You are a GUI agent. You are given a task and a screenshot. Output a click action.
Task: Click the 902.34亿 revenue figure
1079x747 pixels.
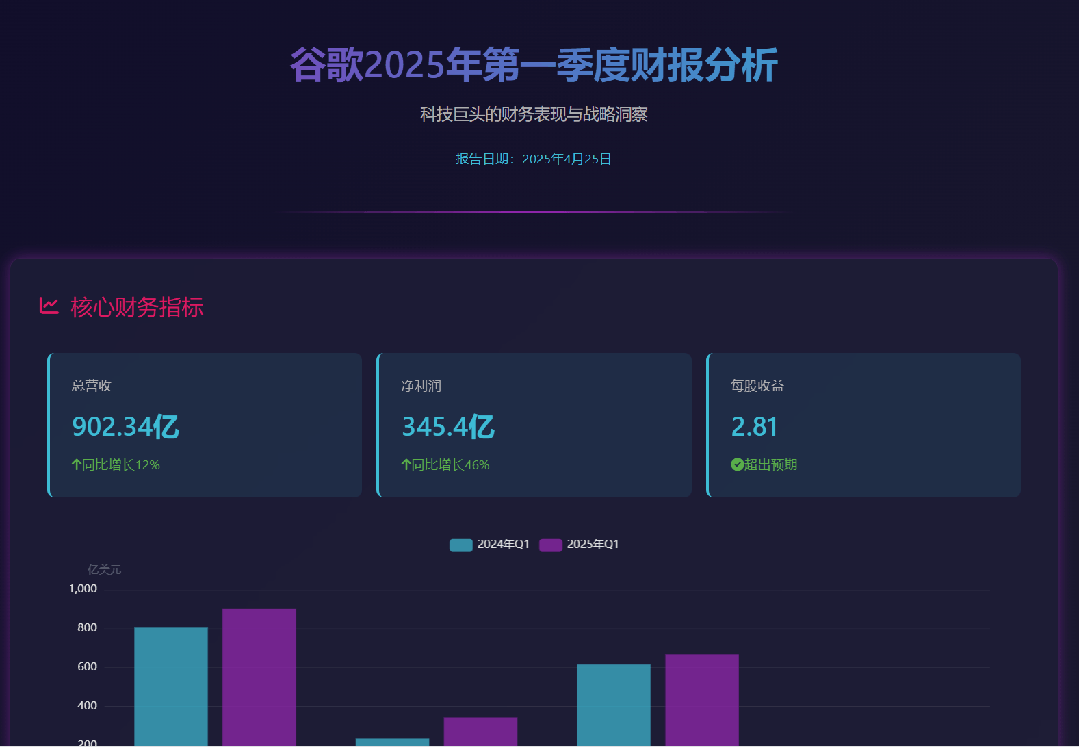[x=124, y=426]
